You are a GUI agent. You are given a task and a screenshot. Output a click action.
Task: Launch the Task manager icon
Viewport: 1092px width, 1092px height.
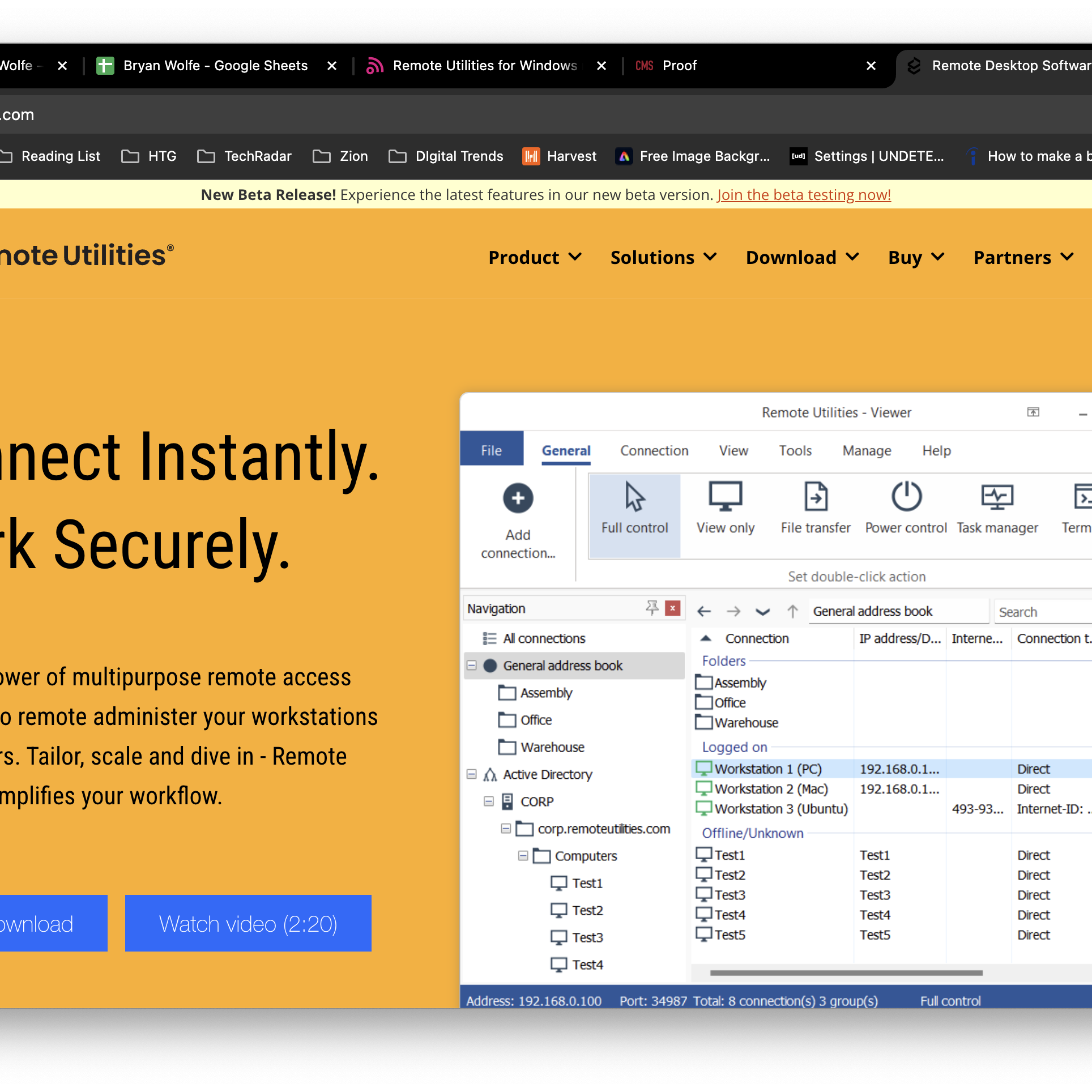click(997, 496)
